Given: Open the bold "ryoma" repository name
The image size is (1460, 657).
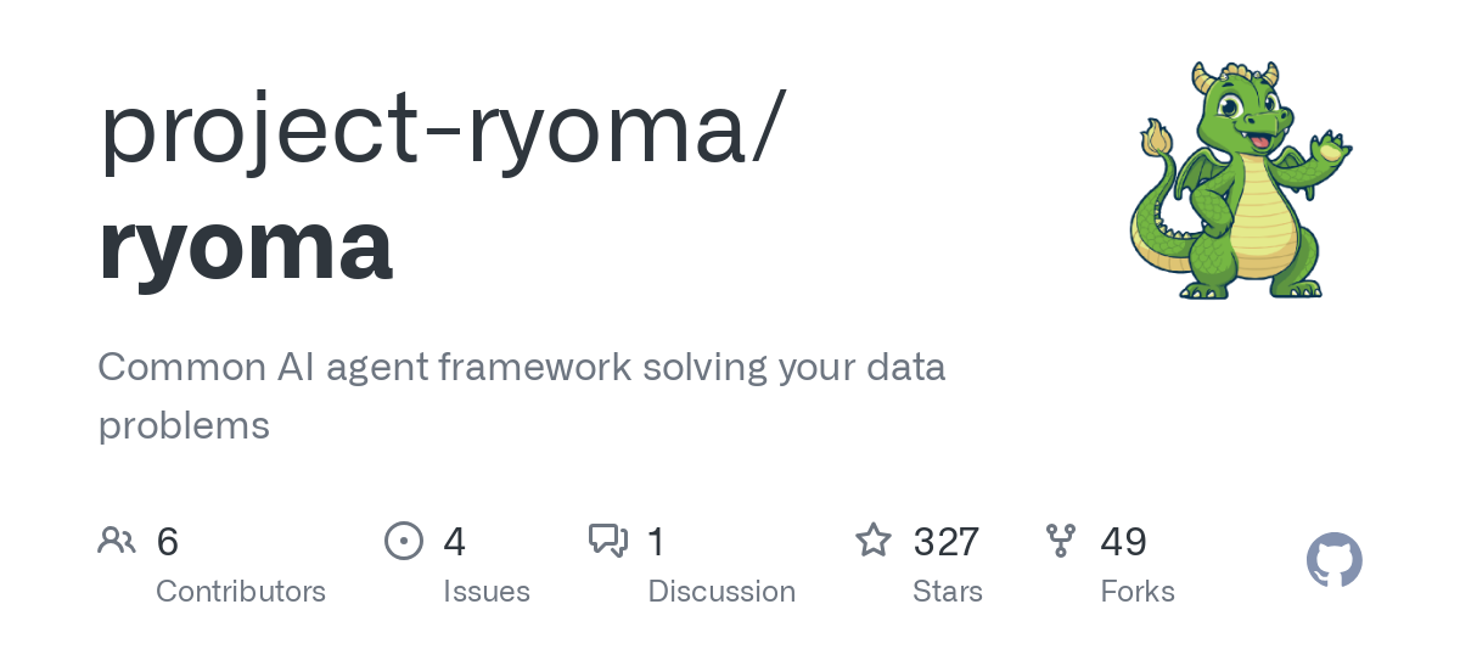Looking at the screenshot, I should pyautogui.click(x=246, y=243).
